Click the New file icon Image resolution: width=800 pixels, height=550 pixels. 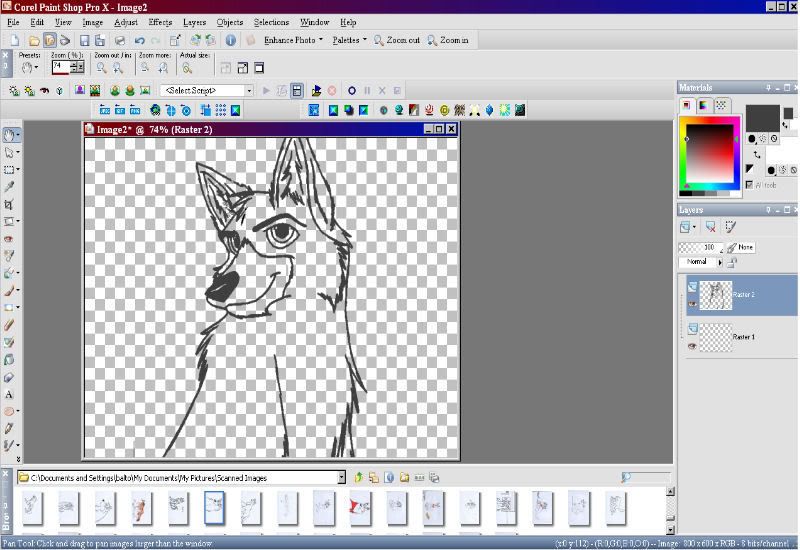15,40
